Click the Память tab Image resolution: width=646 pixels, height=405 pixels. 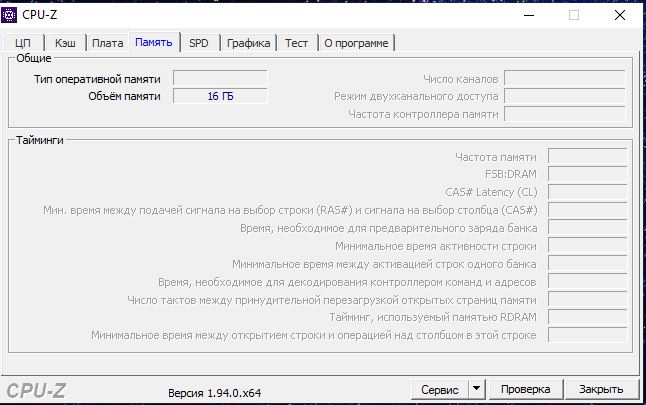[x=154, y=42]
